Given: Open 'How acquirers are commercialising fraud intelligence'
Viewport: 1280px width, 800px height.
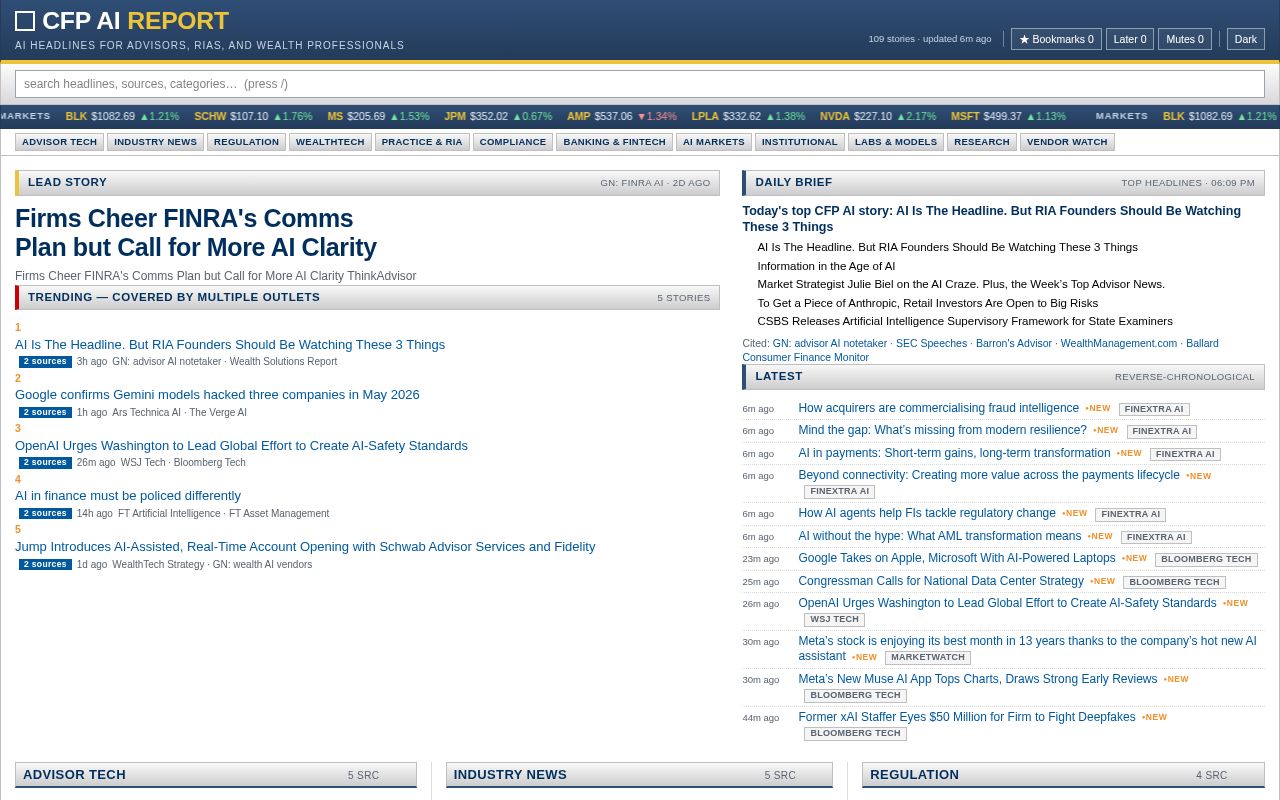Looking at the screenshot, I should coord(938,408).
